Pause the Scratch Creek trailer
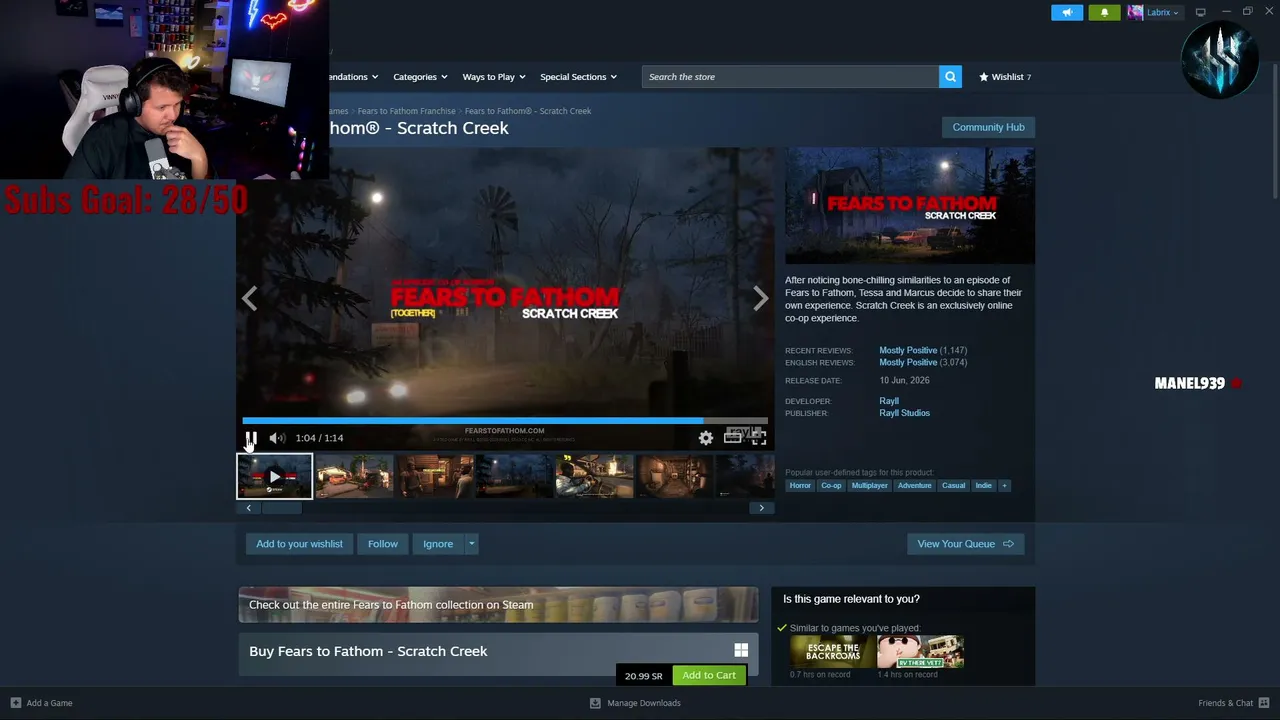The height and width of the screenshot is (720, 1280). click(x=251, y=438)
